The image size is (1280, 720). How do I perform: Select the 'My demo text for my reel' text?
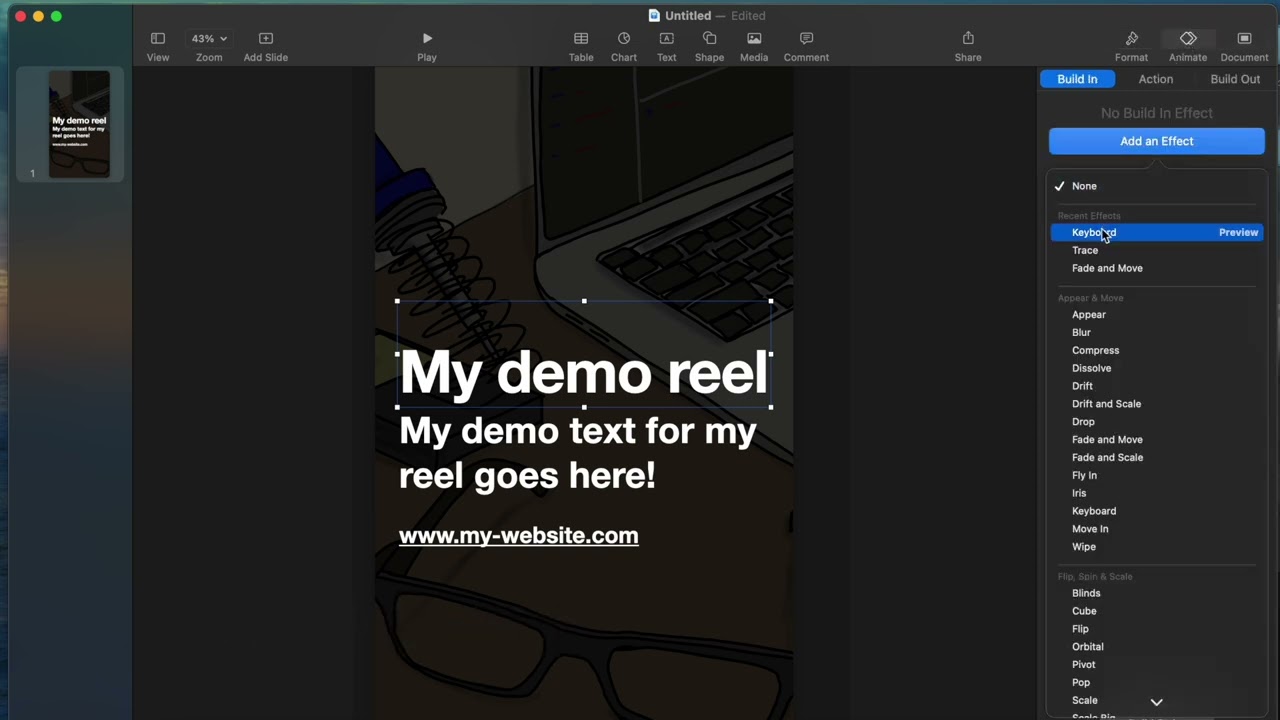tap(577, 453)
